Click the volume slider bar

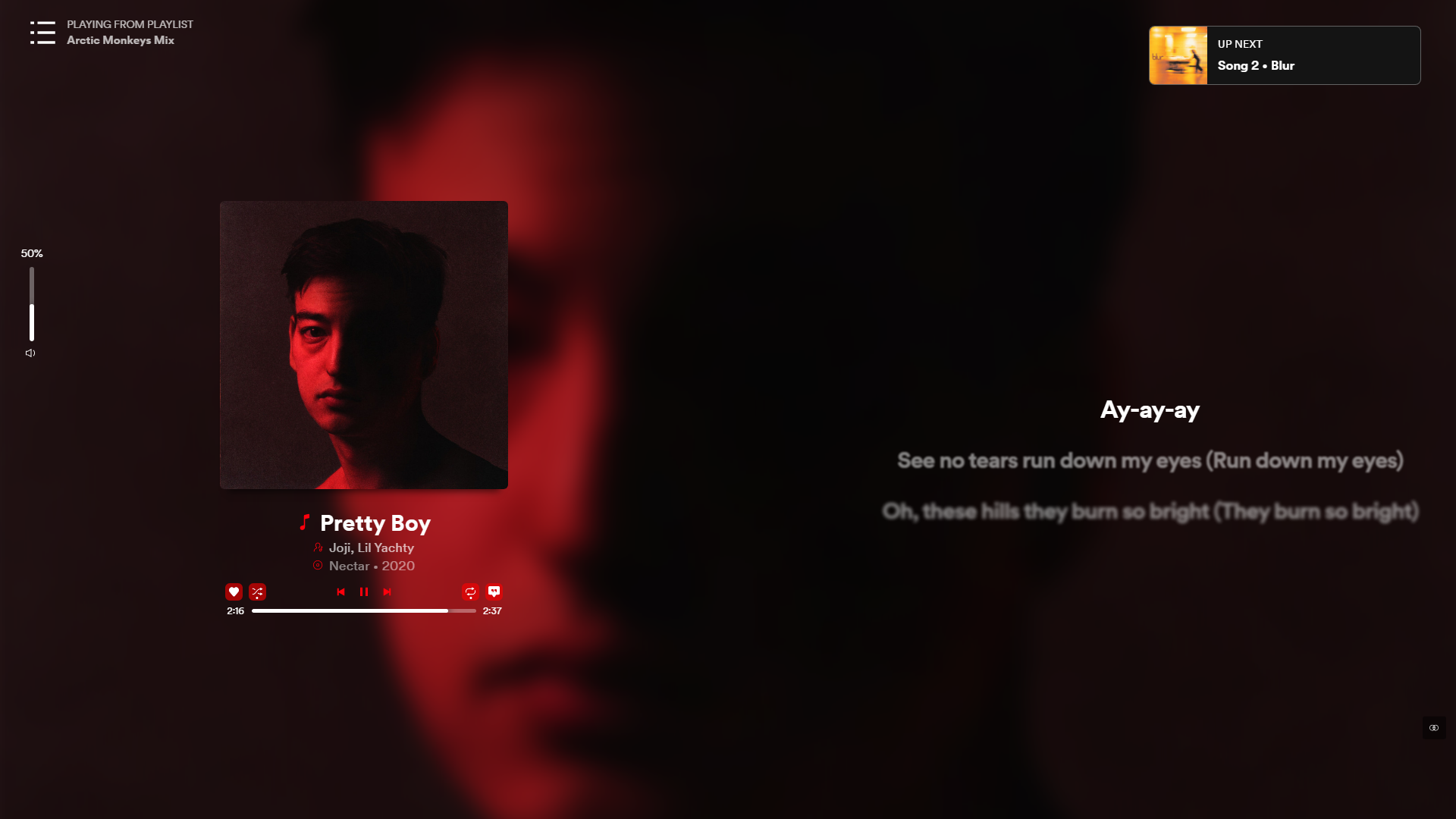32,304
